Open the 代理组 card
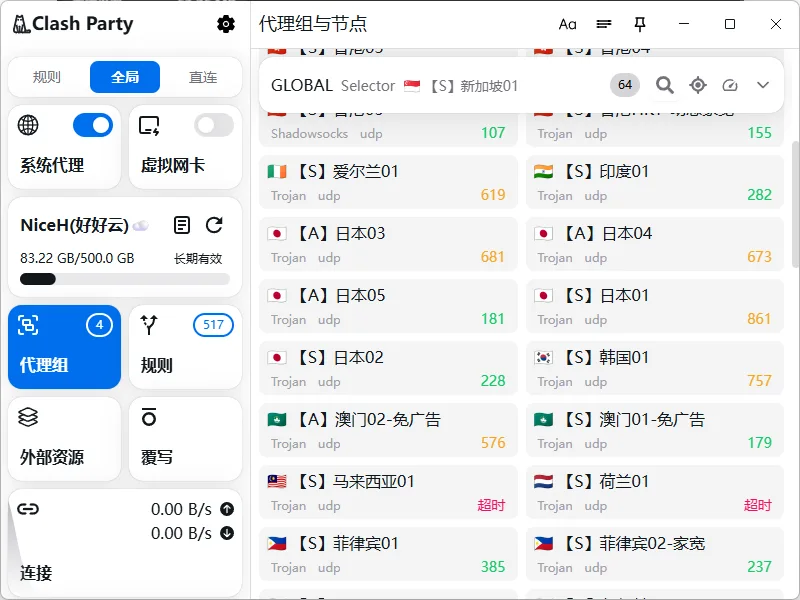Screen dimensions: 800x600 coord(64,347)
